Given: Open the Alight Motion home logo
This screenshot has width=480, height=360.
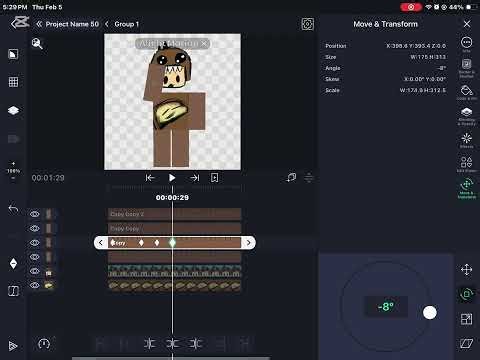Looking at the screenshot, I should coord(20,23).
